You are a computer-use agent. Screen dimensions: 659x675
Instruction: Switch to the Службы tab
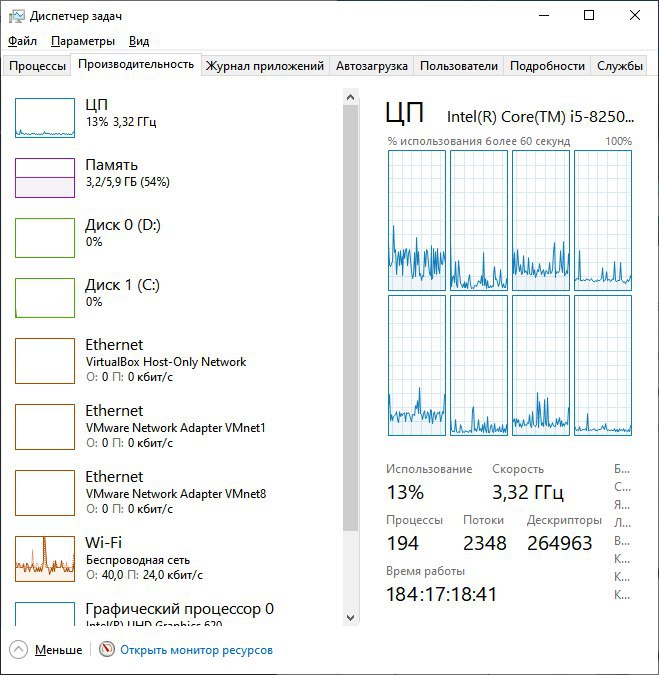click(619, 66)
